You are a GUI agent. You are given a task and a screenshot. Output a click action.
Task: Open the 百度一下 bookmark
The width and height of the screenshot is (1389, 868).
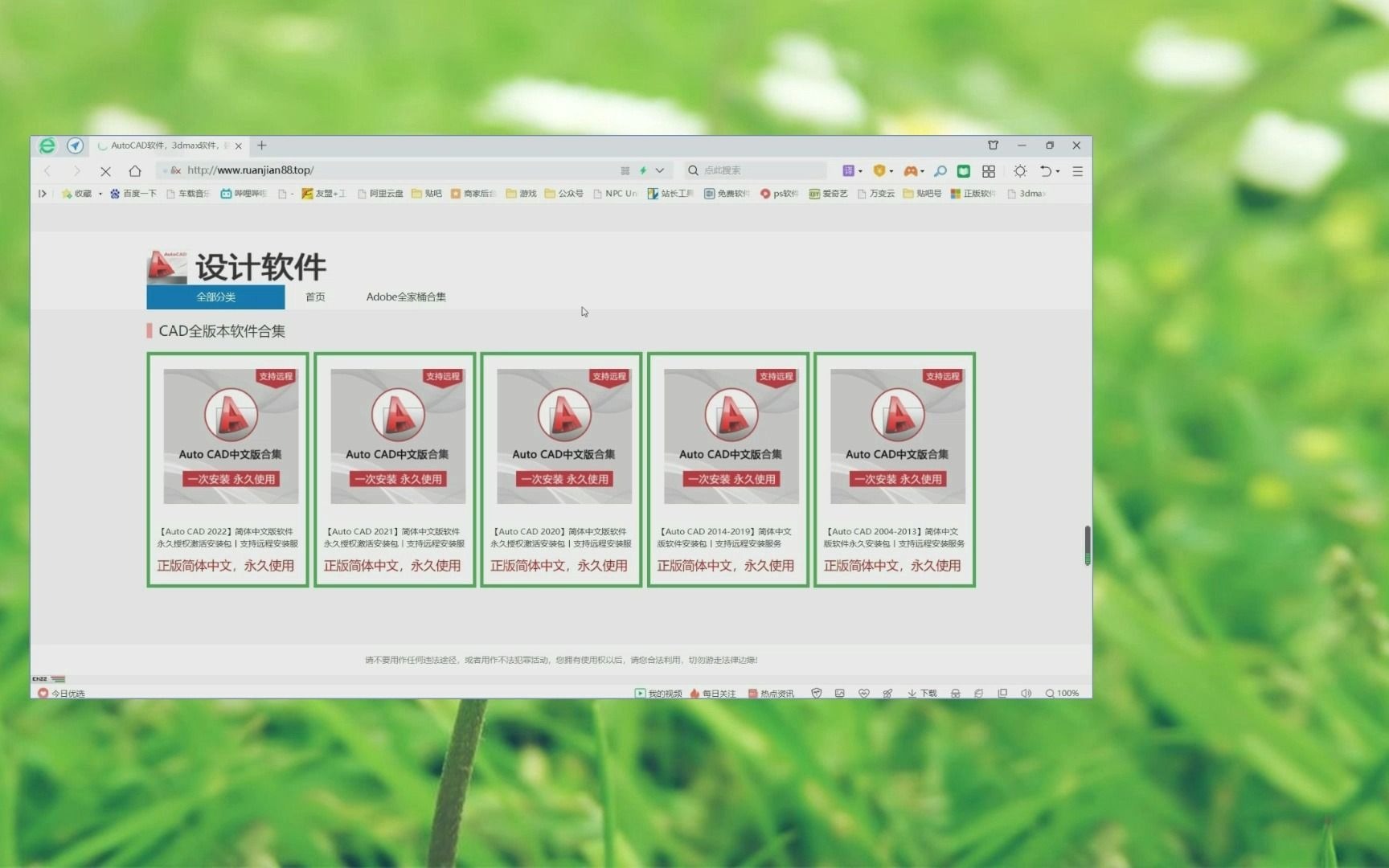(133, 194)
